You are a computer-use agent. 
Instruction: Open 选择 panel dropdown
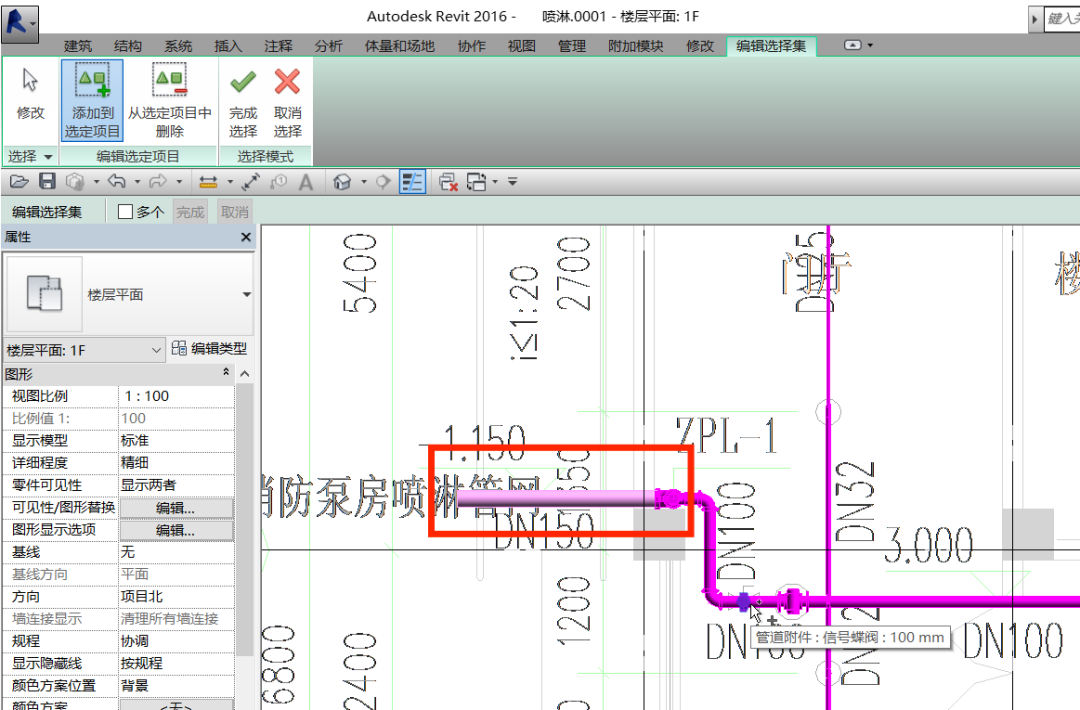(x=48, y=157)
